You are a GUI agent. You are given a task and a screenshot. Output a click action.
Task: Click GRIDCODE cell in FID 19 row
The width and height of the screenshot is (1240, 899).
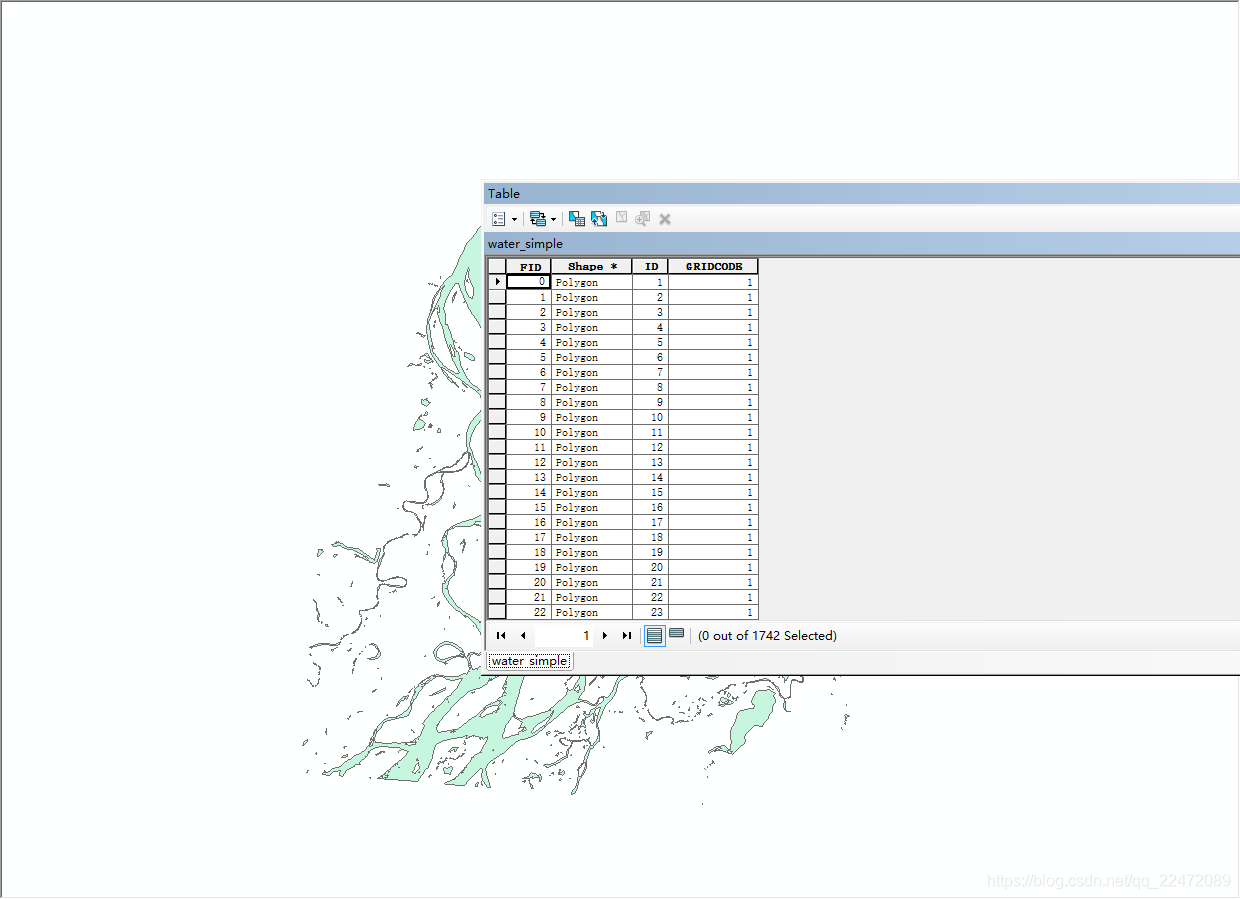[714, 567]
